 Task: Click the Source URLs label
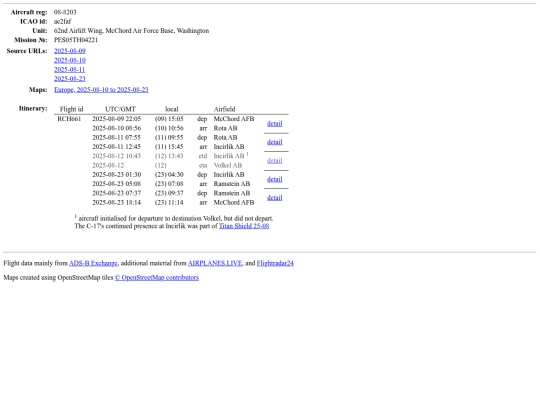(27, 51)
